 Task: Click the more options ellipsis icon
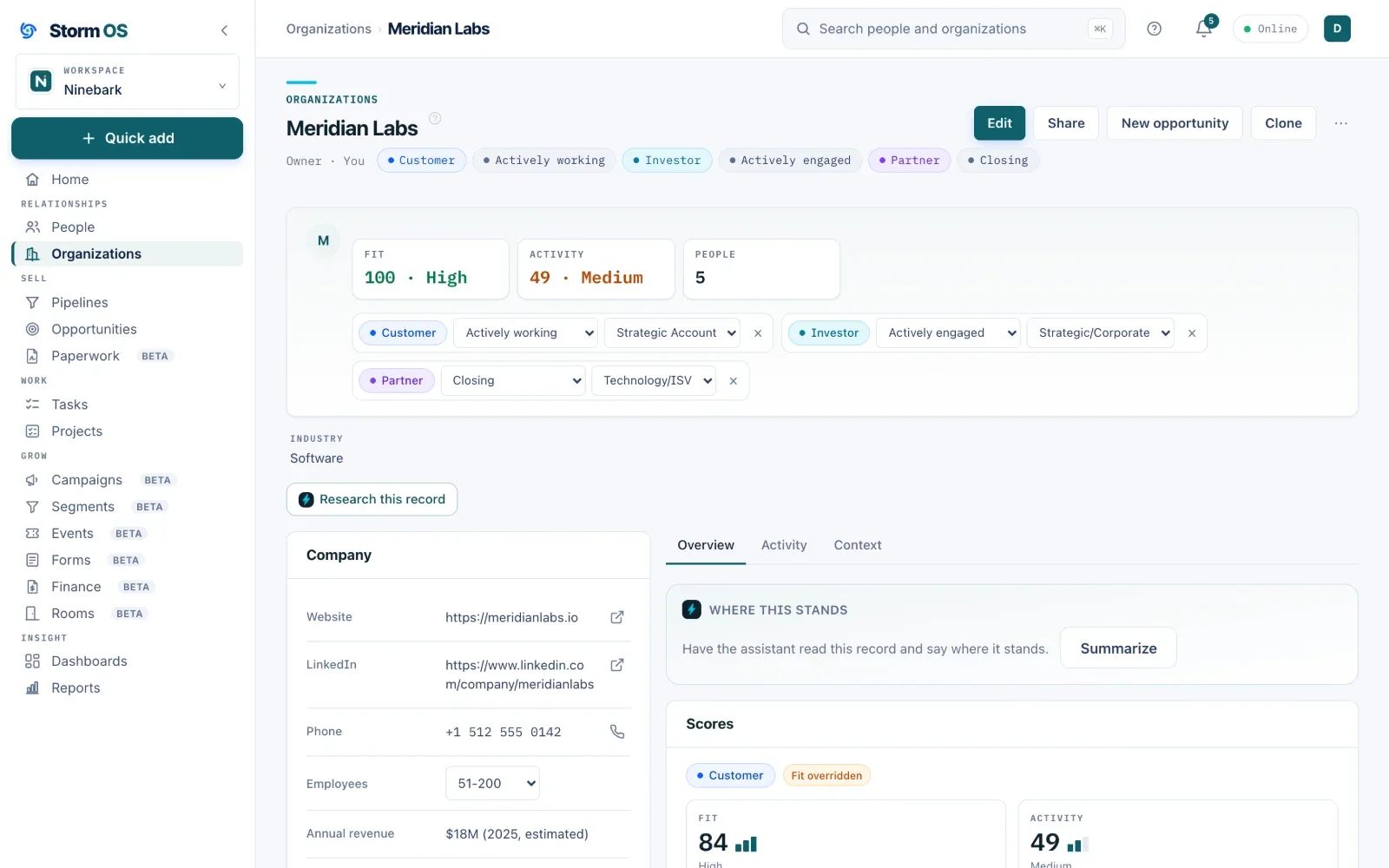tap(1341, 123)
